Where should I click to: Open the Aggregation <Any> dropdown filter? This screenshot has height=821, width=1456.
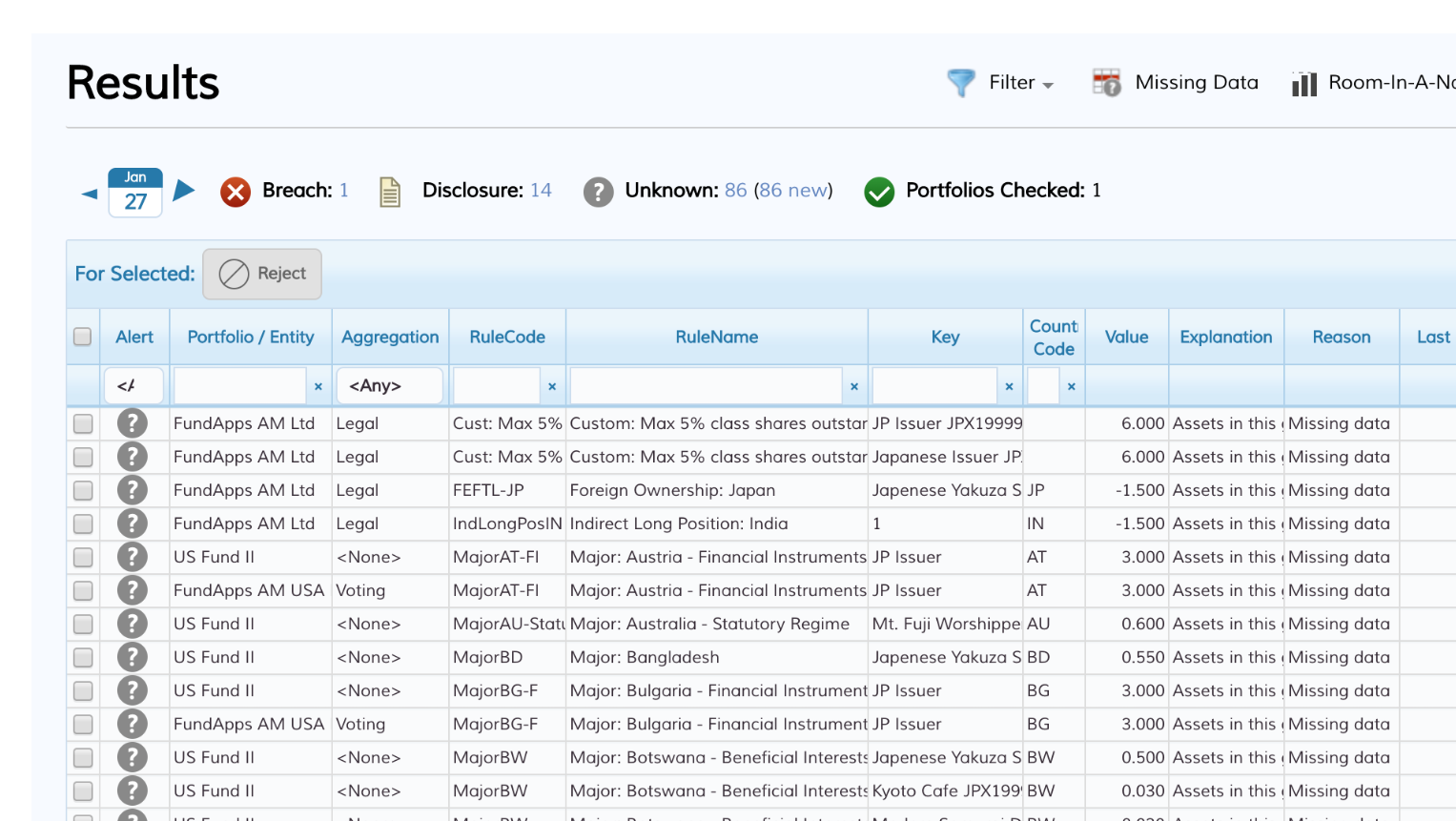[x=390, y=386]
